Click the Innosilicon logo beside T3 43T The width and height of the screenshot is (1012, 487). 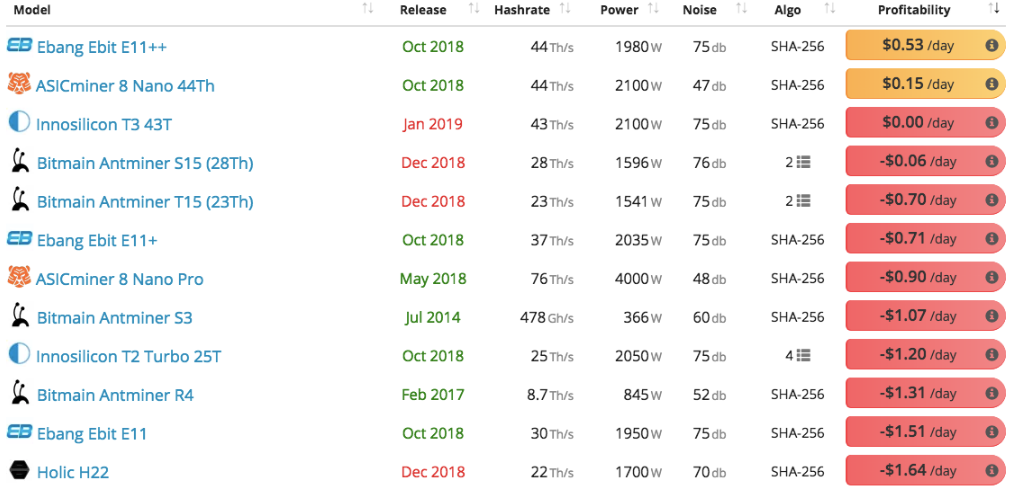[x=19, y=122]
